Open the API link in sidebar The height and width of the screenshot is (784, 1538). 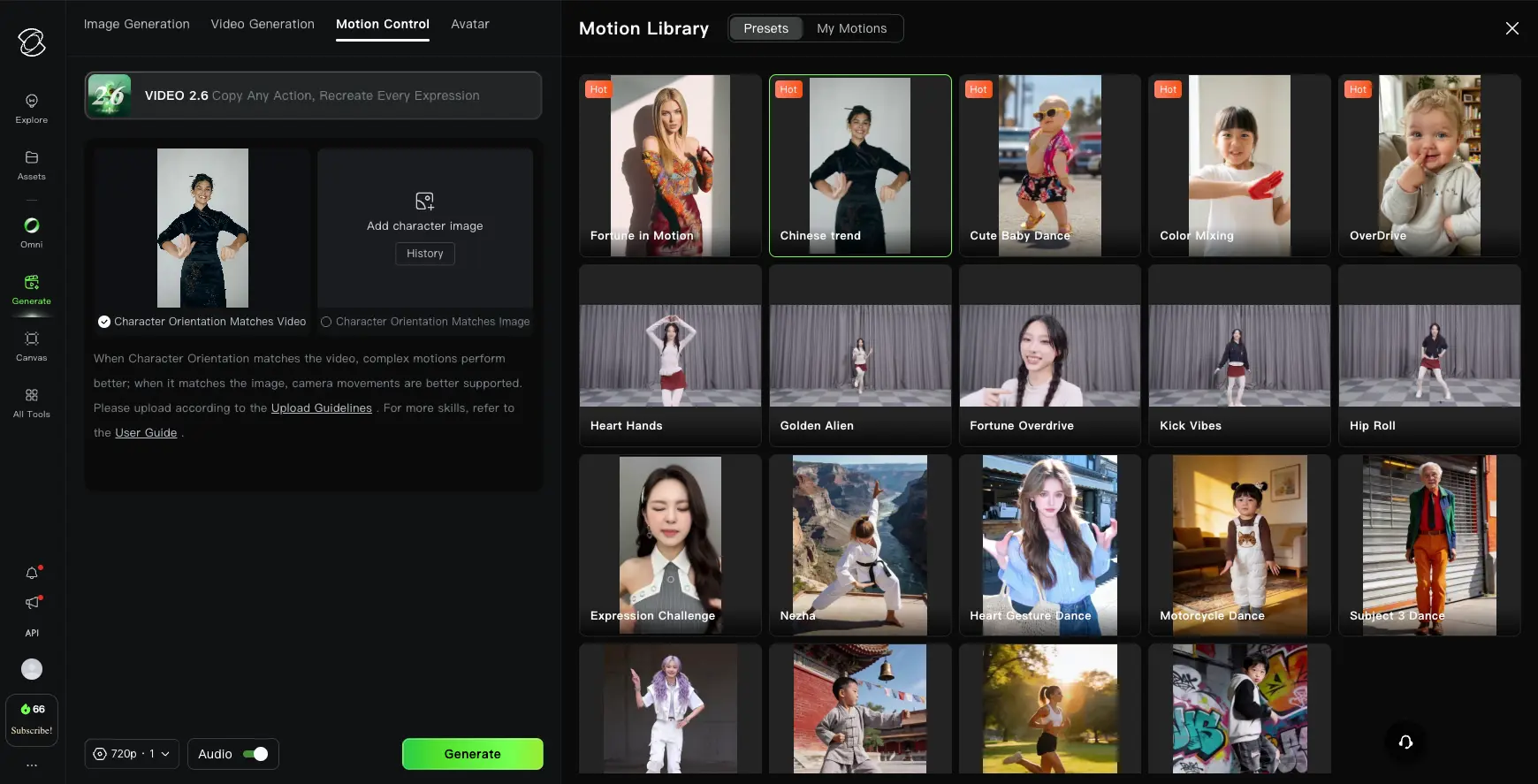point(32,633)
